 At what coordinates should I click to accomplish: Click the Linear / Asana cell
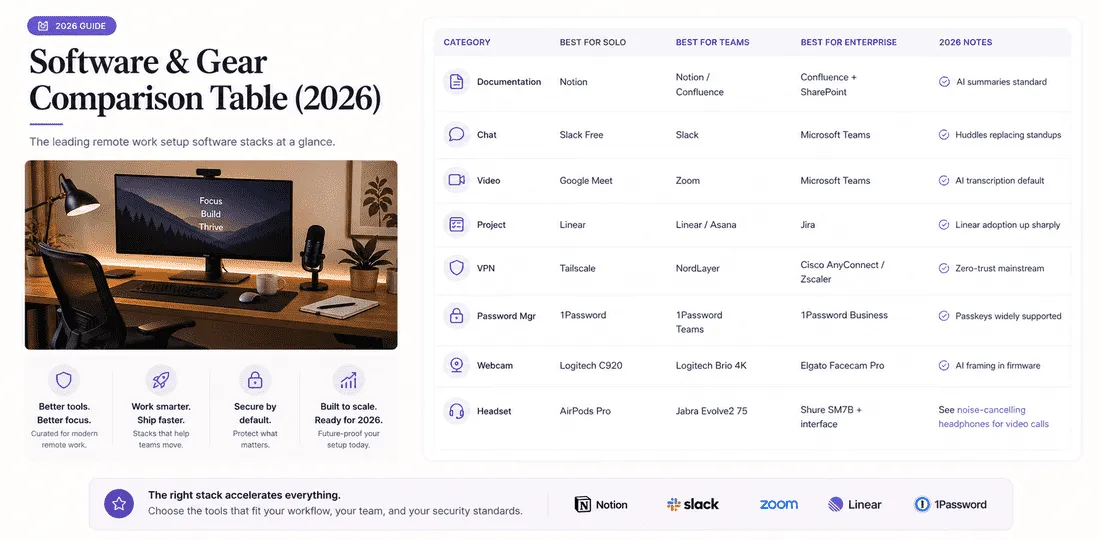click(706, 225)
